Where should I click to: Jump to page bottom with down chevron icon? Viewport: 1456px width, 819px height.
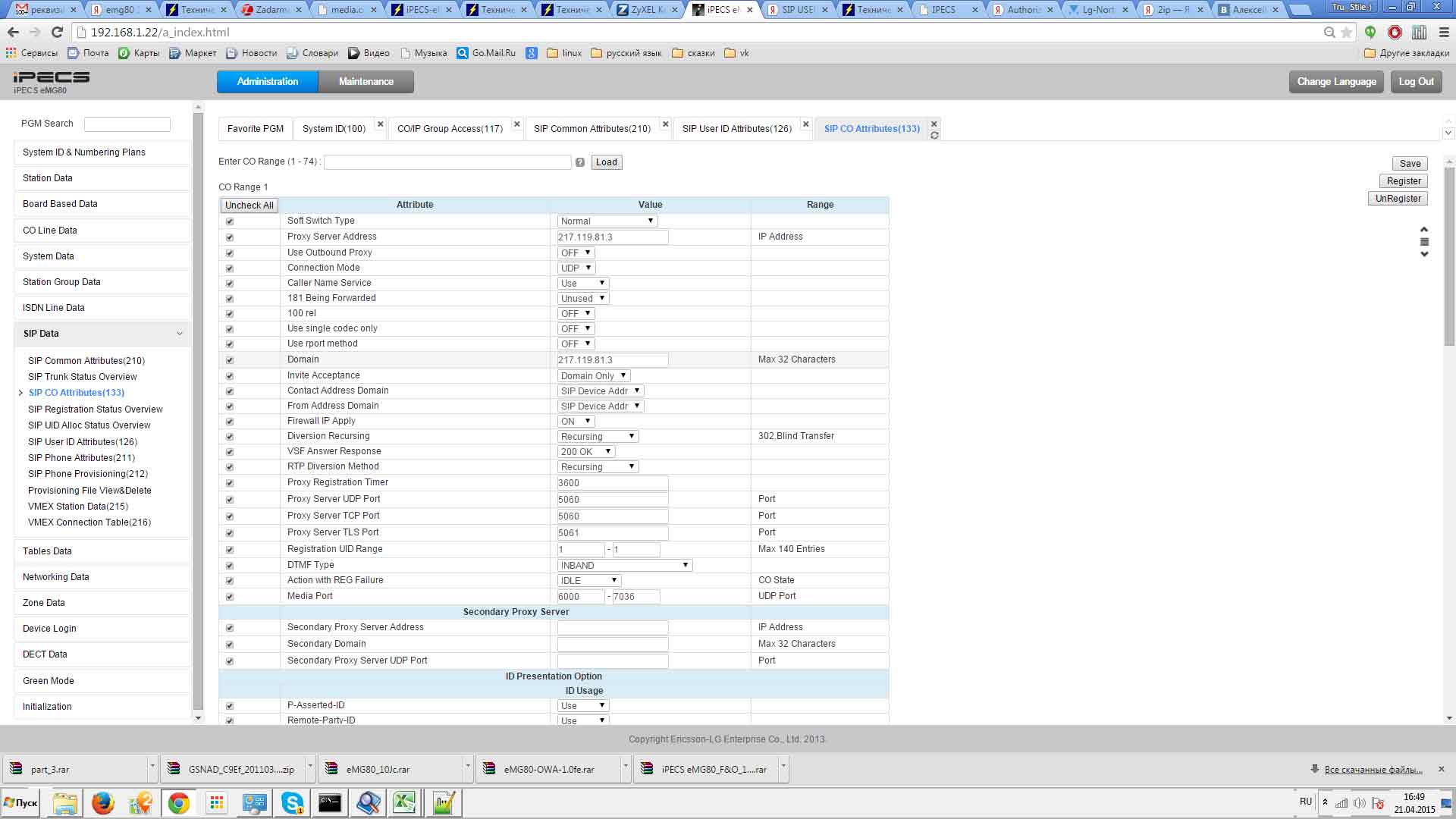tap(1424, 255)
